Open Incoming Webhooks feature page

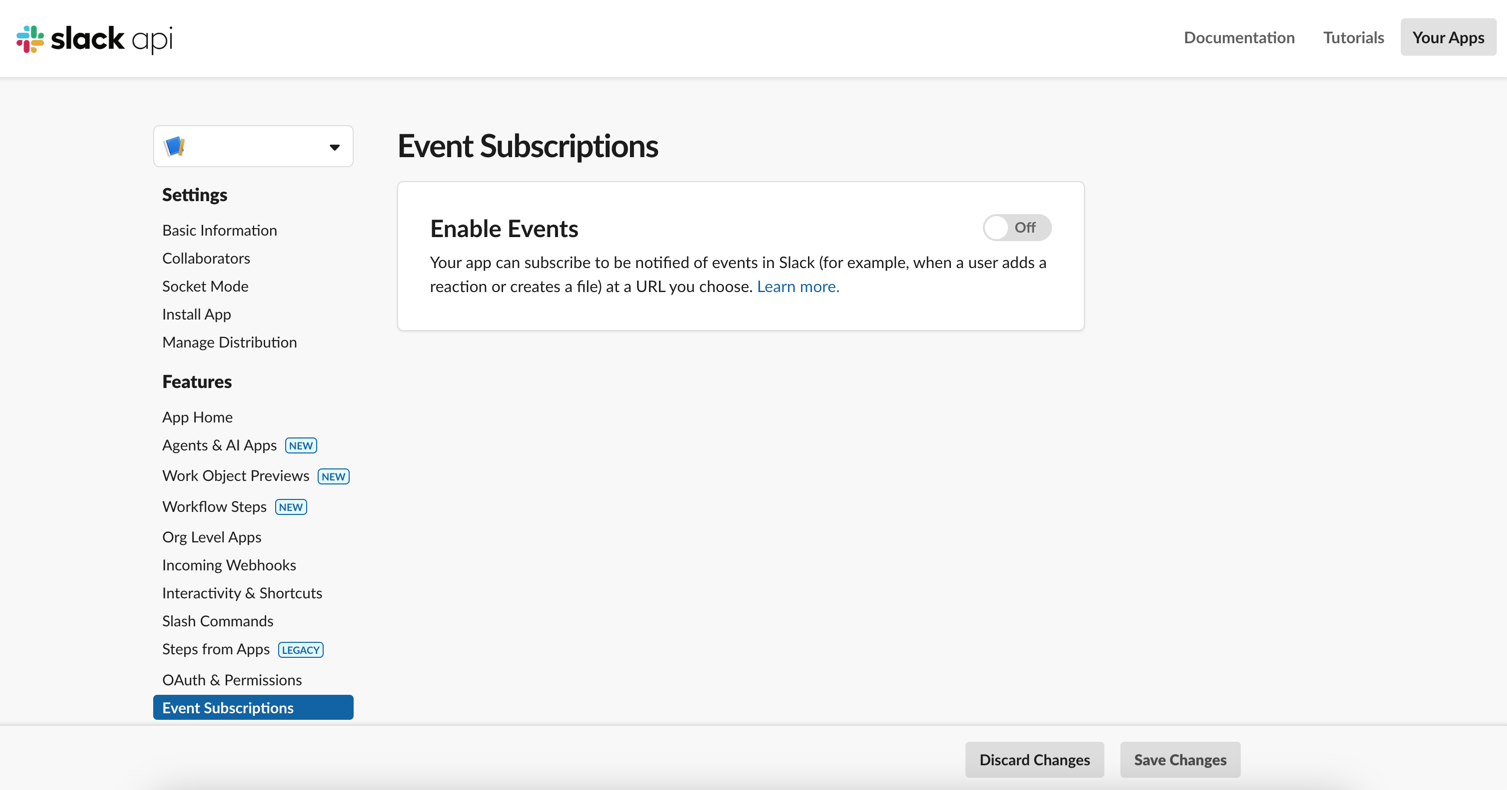(229, 565)
